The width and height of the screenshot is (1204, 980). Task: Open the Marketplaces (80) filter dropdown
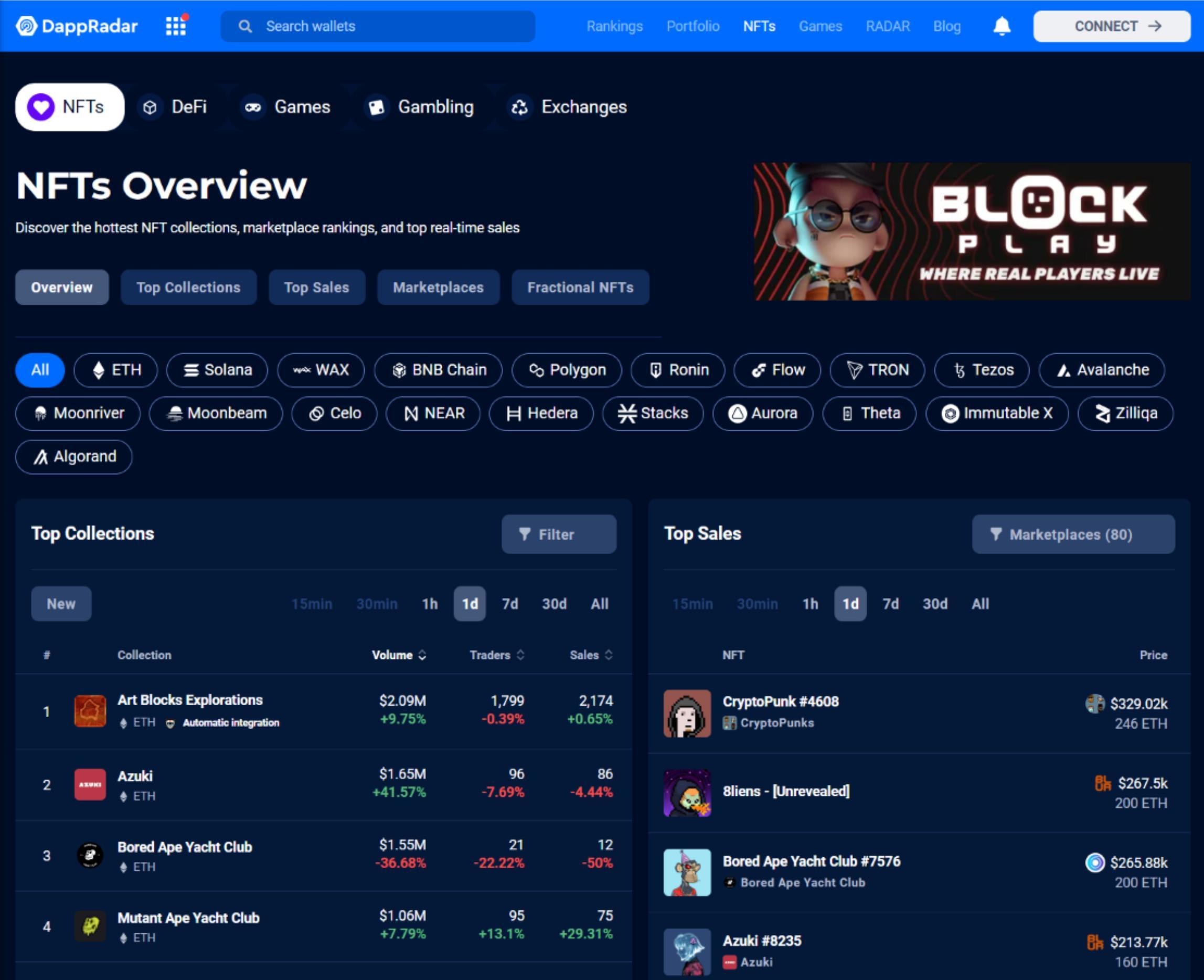click(x=1073, y=534)
